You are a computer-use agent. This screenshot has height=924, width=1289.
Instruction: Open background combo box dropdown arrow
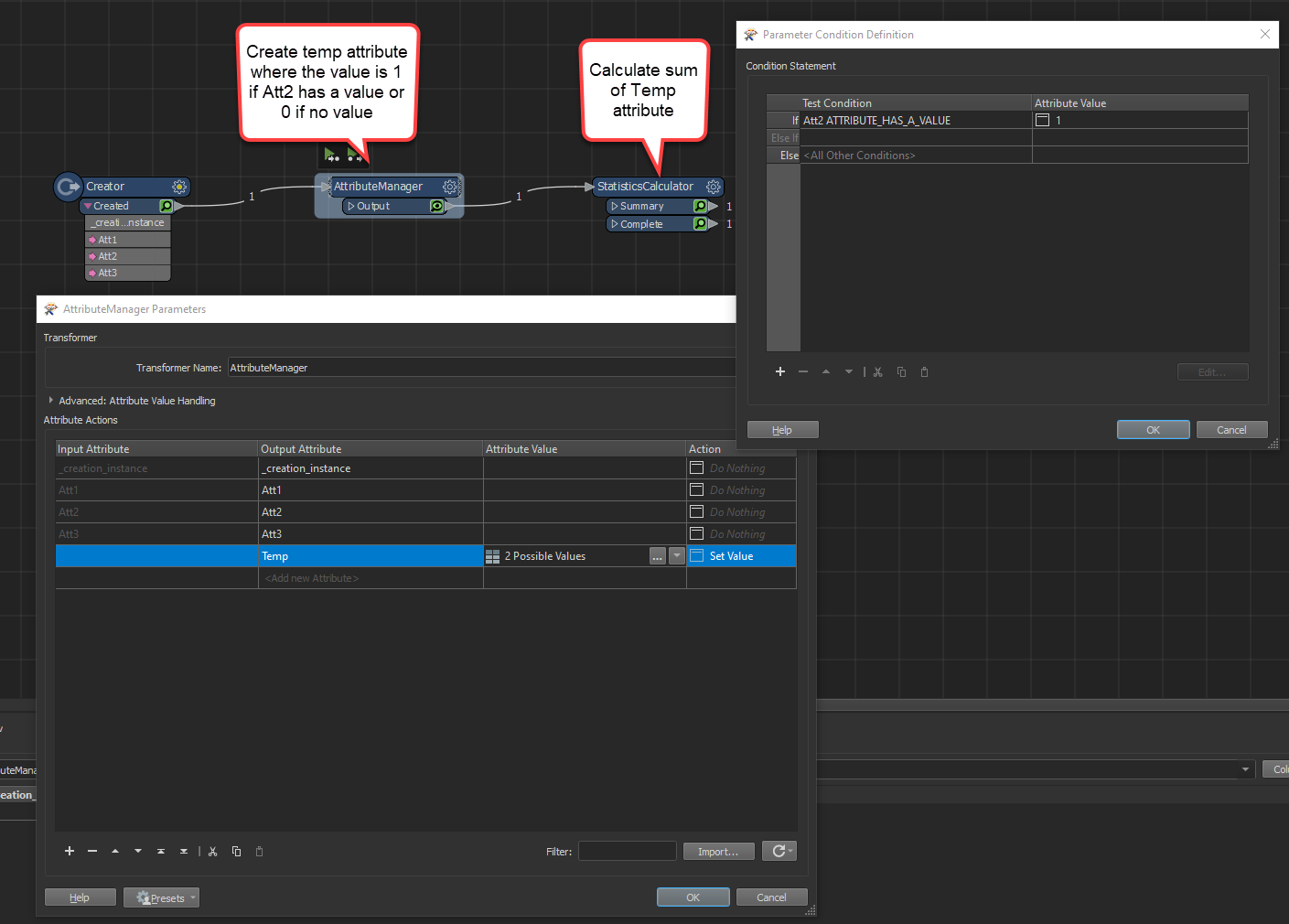(1245, 769)
